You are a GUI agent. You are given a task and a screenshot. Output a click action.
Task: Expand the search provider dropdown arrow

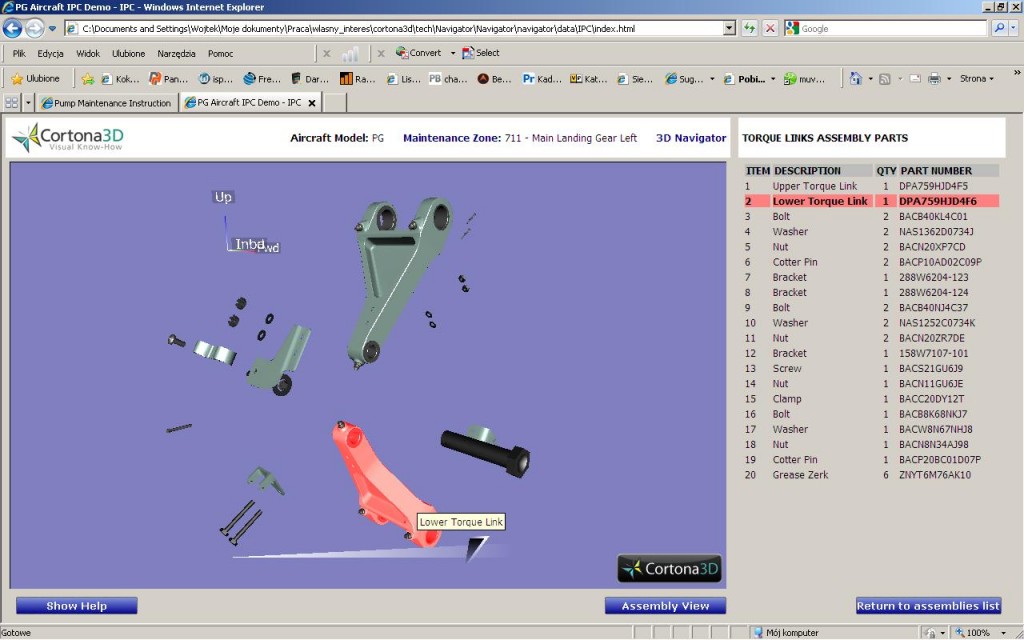(x=1014, y=28)
